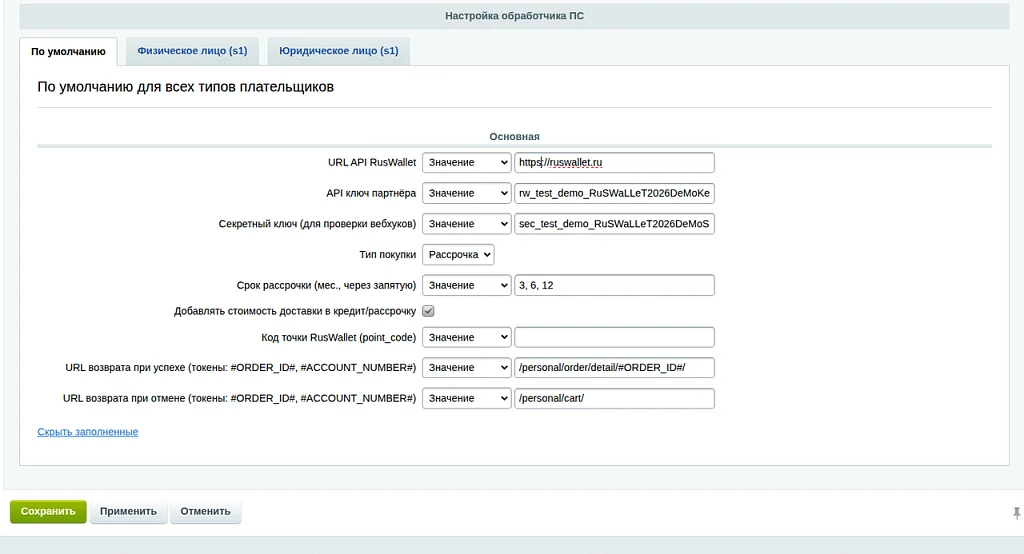Viewport: 1024px width, 554px height.
Task: Click the Срок рассрочки field with 3, 6, 12
Action: coord(614,285)
